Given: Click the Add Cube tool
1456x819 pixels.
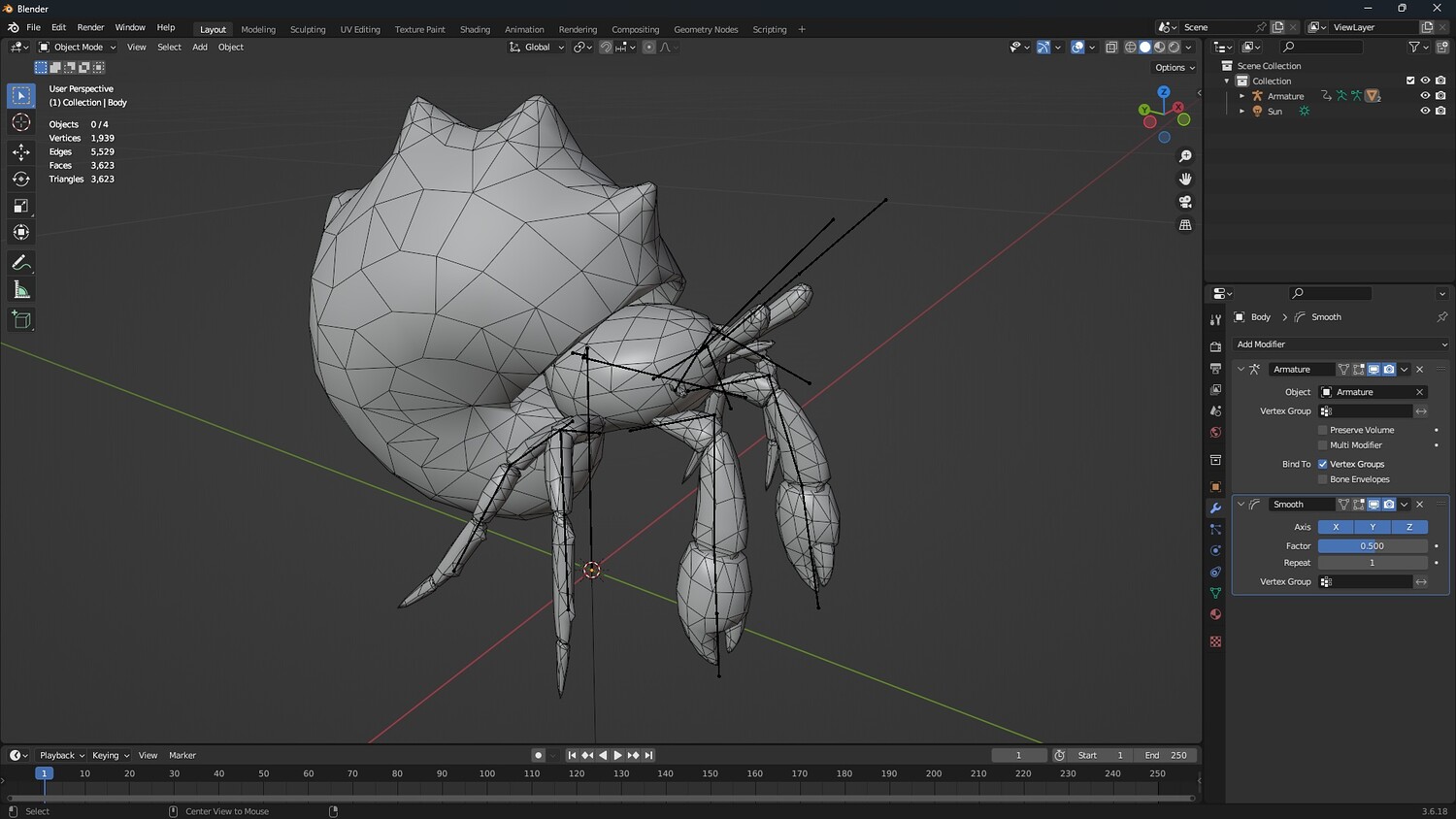Looking at the screenshot, I should pyautogui.click(x=20, y=319).
